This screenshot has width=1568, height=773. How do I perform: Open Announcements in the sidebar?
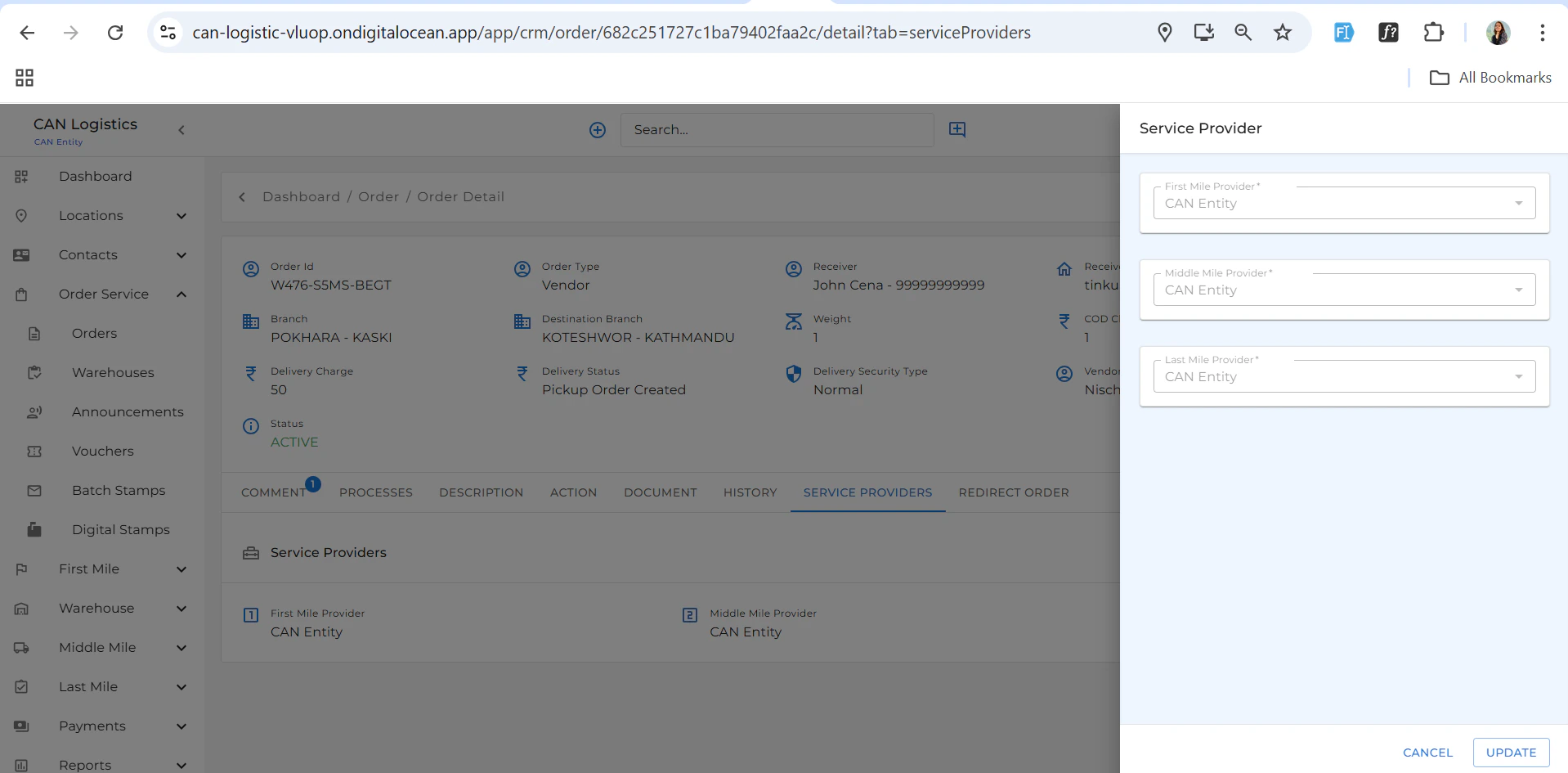tap(102, 412)
